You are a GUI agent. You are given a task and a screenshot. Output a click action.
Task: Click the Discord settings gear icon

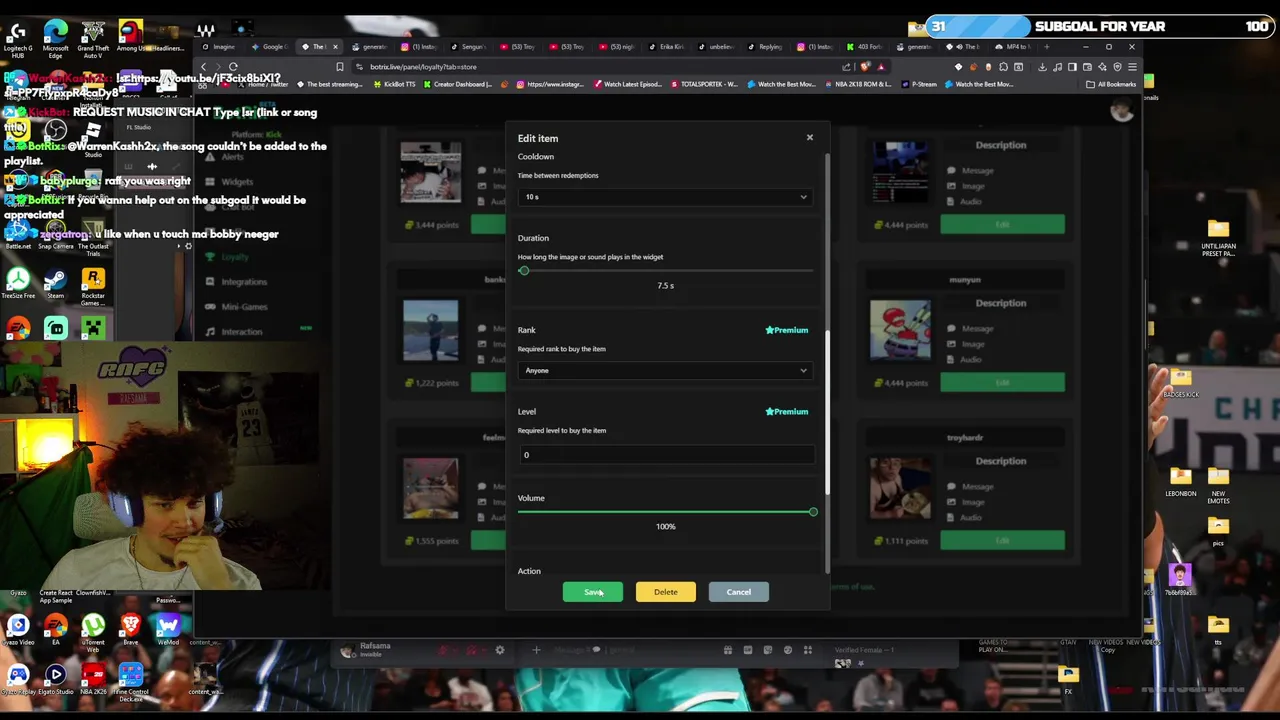tap(500, 650)
